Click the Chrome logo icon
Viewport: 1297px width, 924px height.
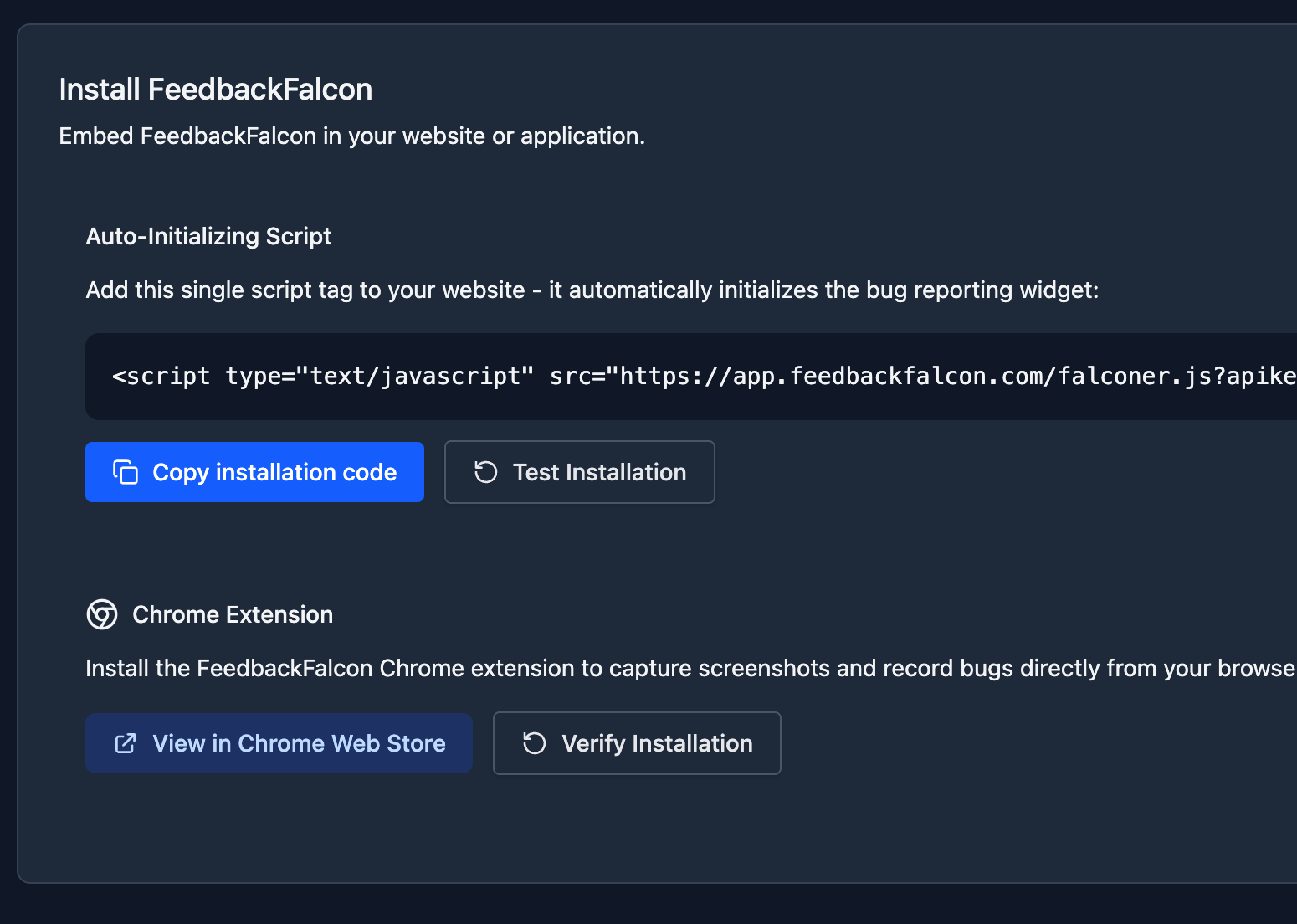[102, 614]
